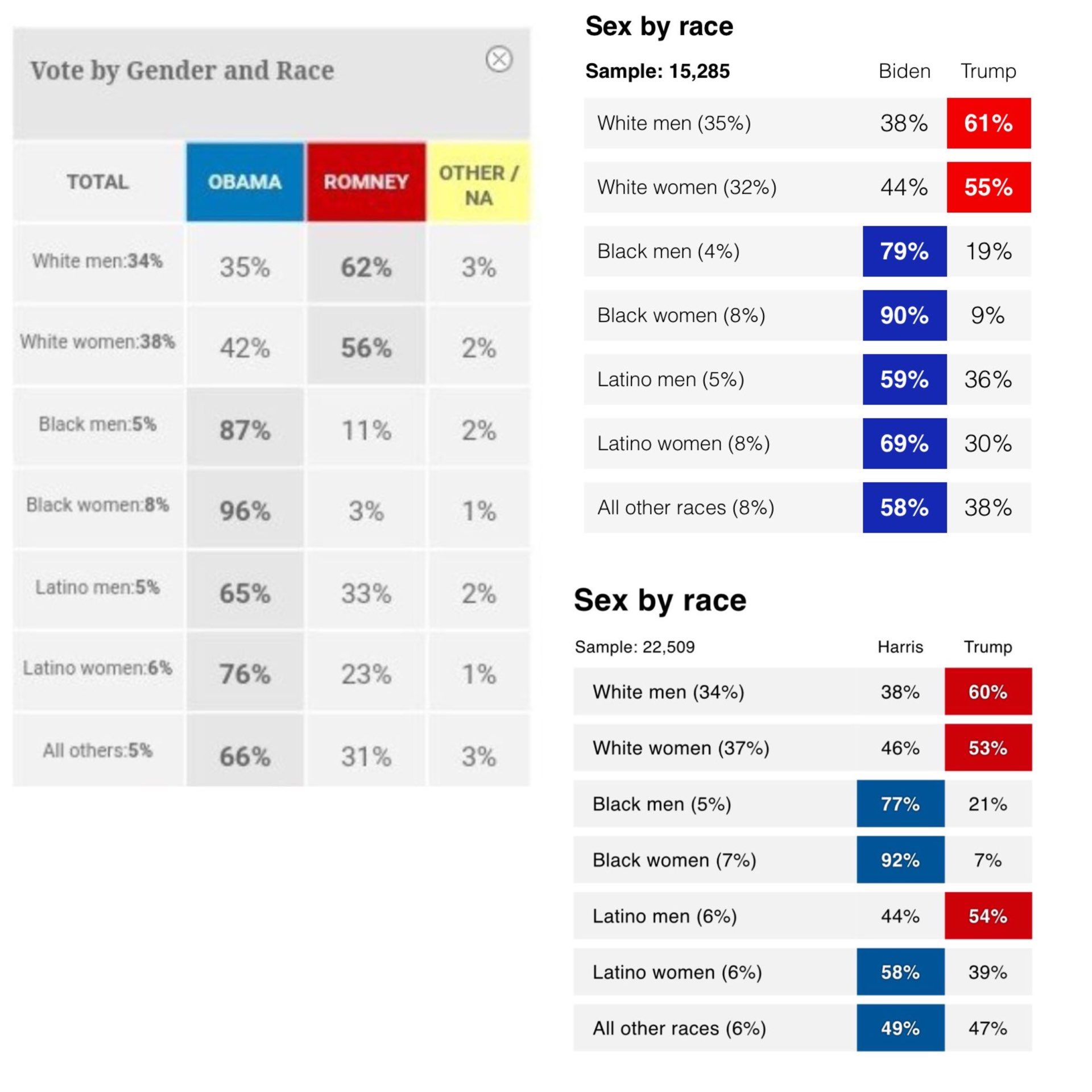Click the TOTAL column header
This screenshot has width=1092, height=1092.
click(98, 182)
